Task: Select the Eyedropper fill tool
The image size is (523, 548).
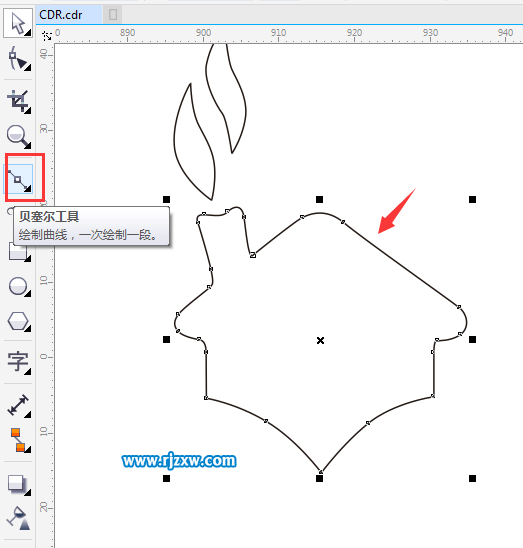Action: pos(18,518)
